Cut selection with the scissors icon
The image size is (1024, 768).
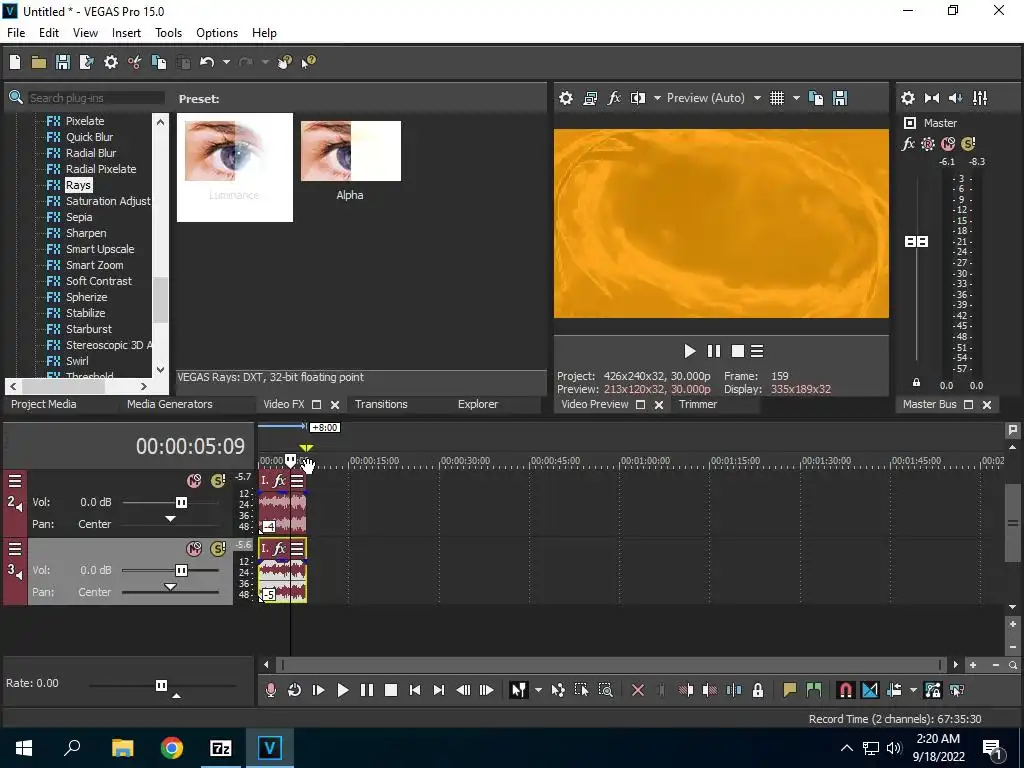coord(135,62)
